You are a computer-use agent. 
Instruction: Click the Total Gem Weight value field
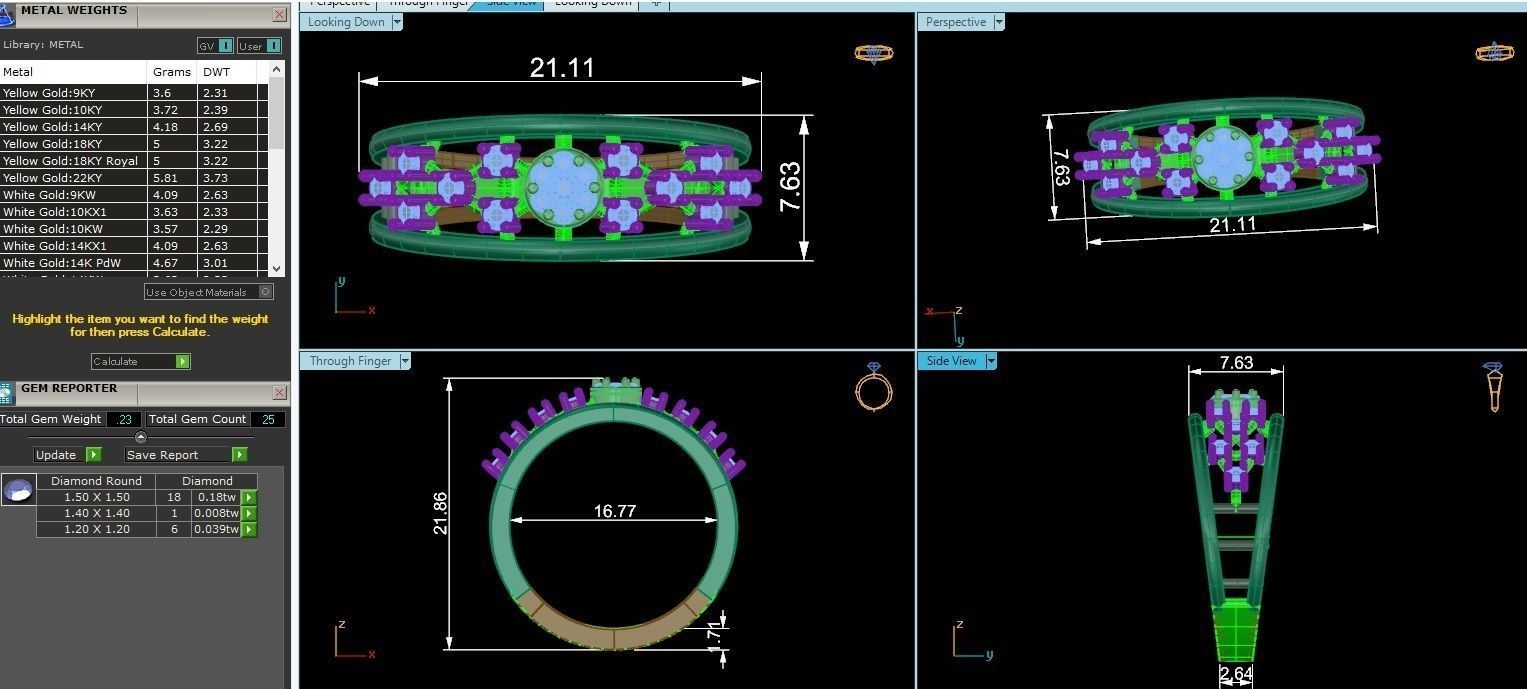[124, 420]
